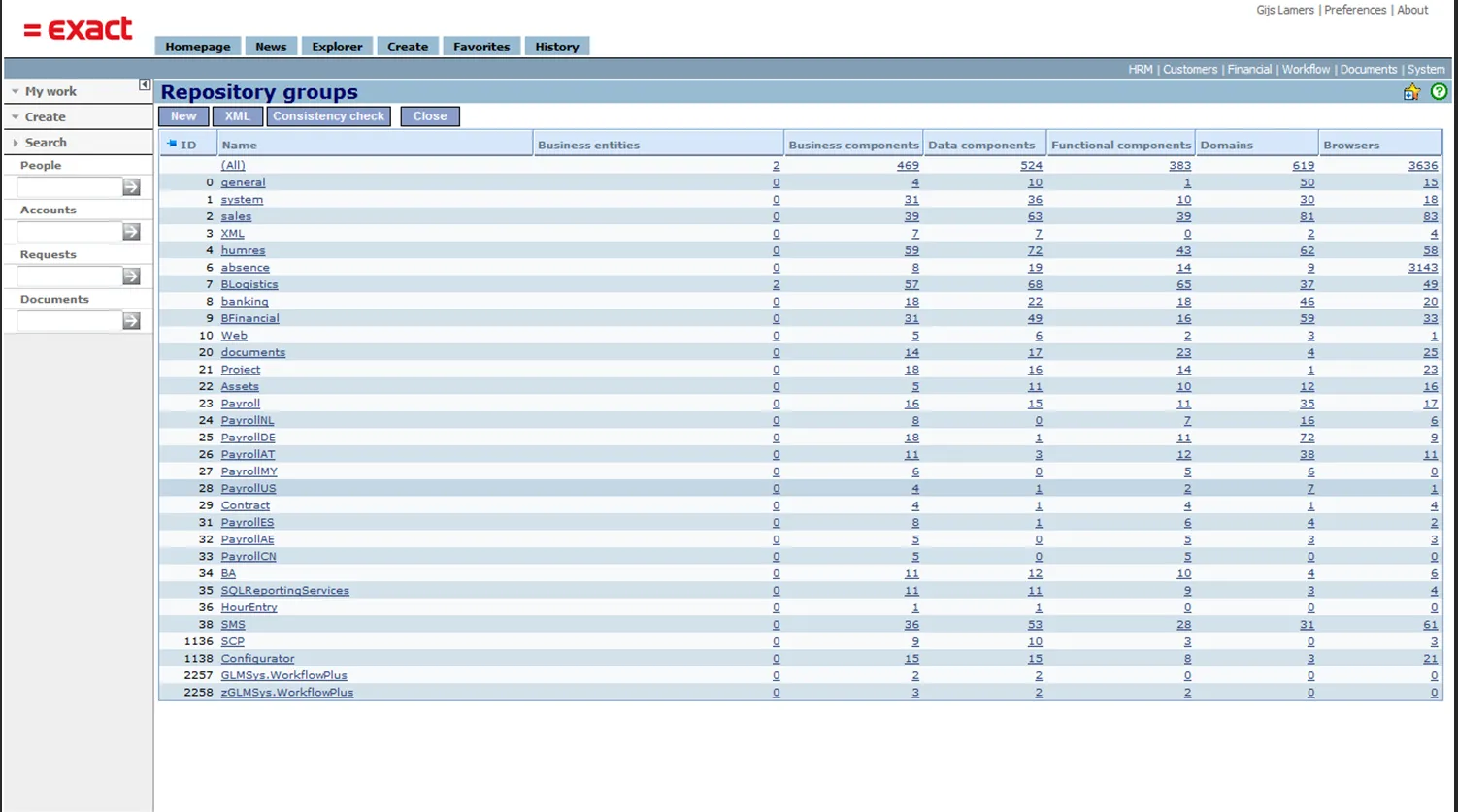
Task: Click the add to favorites star icon
Action: coord(1411,92)
